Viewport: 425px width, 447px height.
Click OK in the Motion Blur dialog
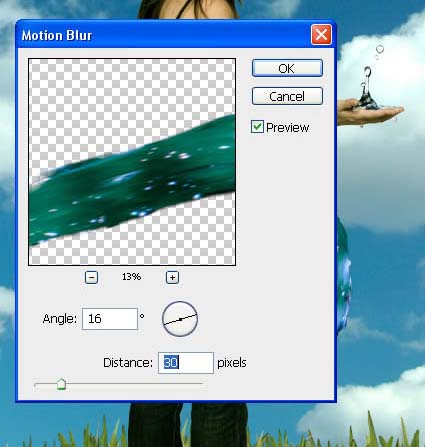287,68
